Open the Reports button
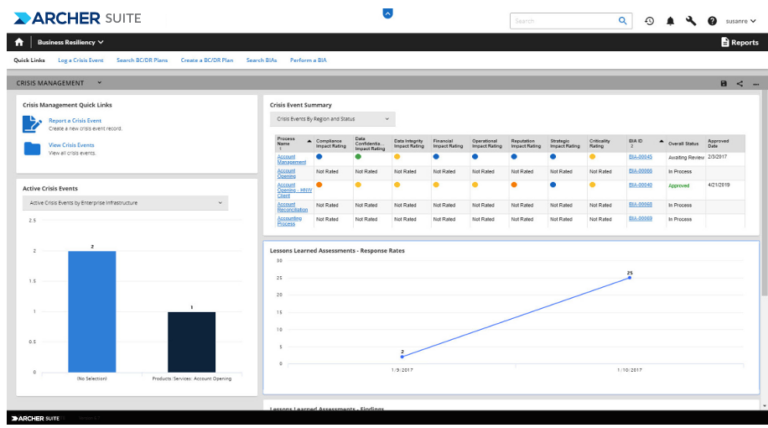This screenshot has height=428, width=768. (x=739, y=42)
